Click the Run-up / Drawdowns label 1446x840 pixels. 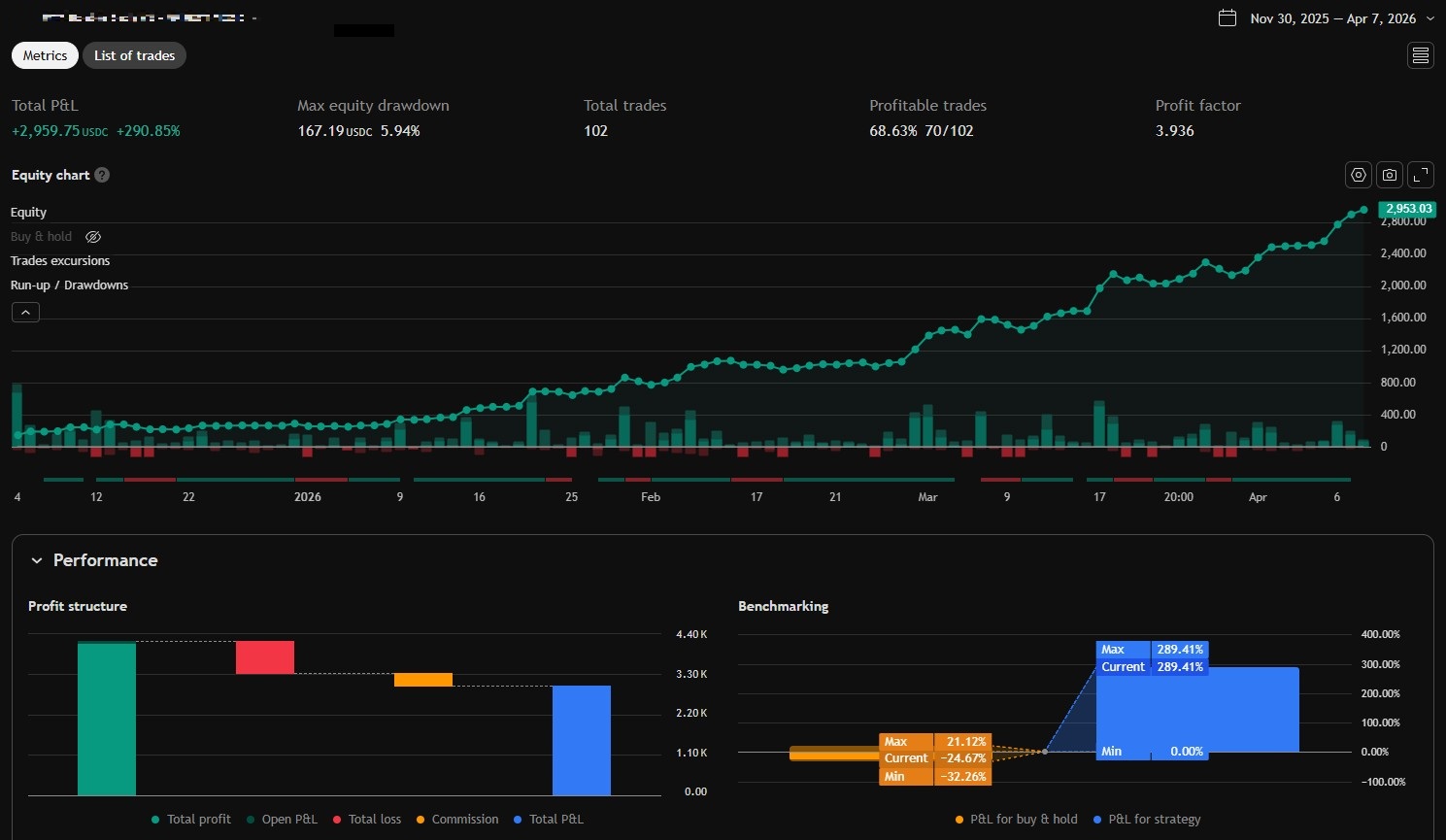pyautogui.click(x=69, y=285)
